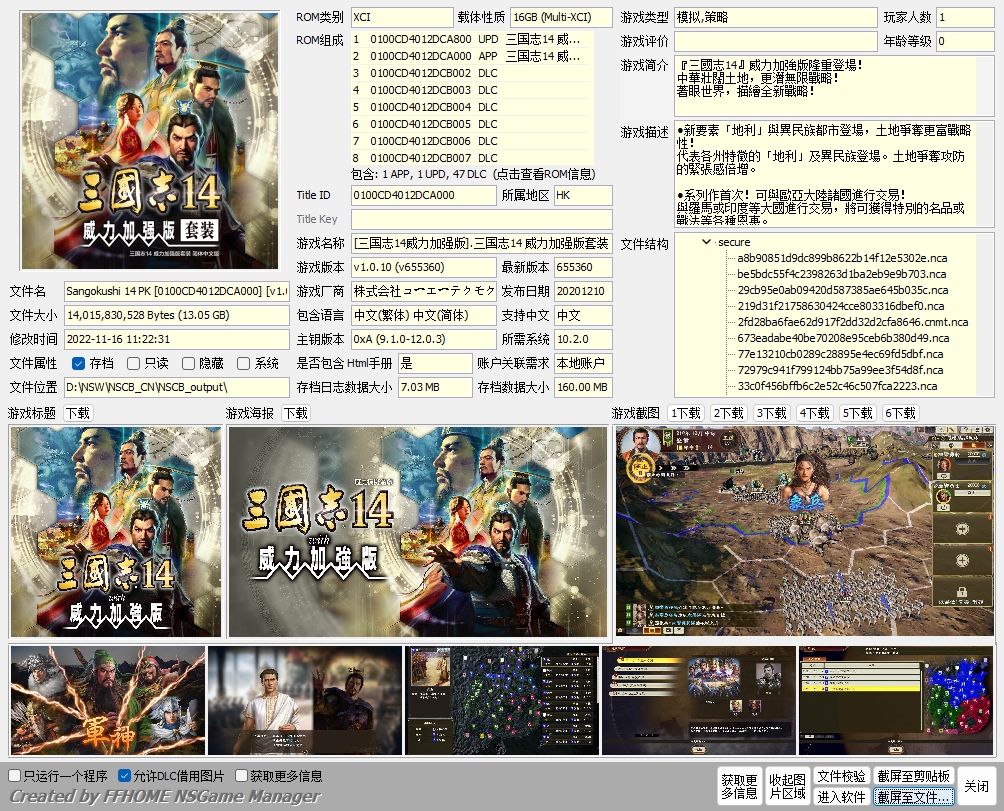Image resolution: width=1004 pixels, height=811 pixels.
Task: Select ROM row 0100CD4012DCB002 DLC
Action: pyautogui.click(x=472, y=73)
